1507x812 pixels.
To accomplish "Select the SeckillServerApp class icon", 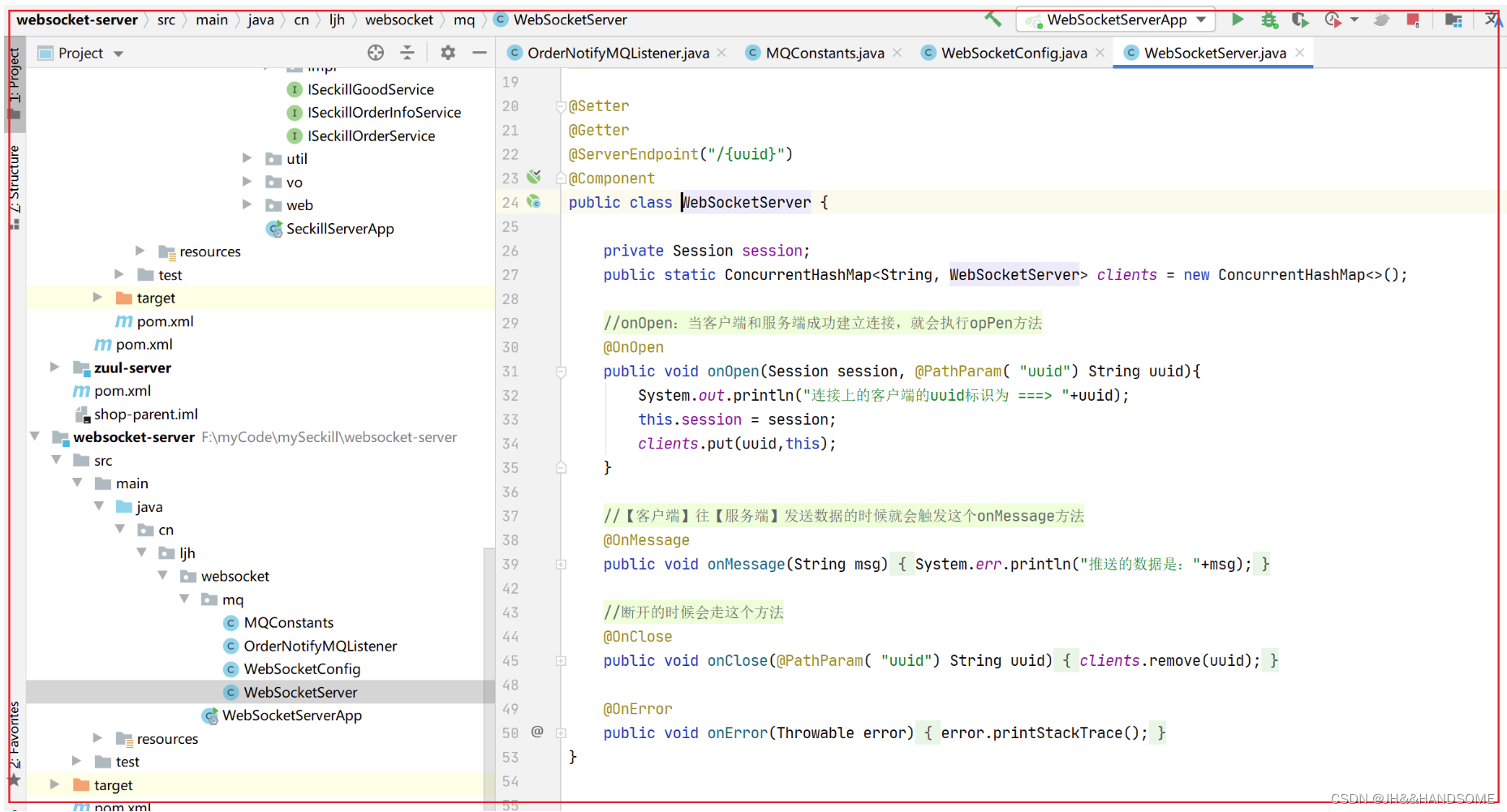I will tap(274, 229).
